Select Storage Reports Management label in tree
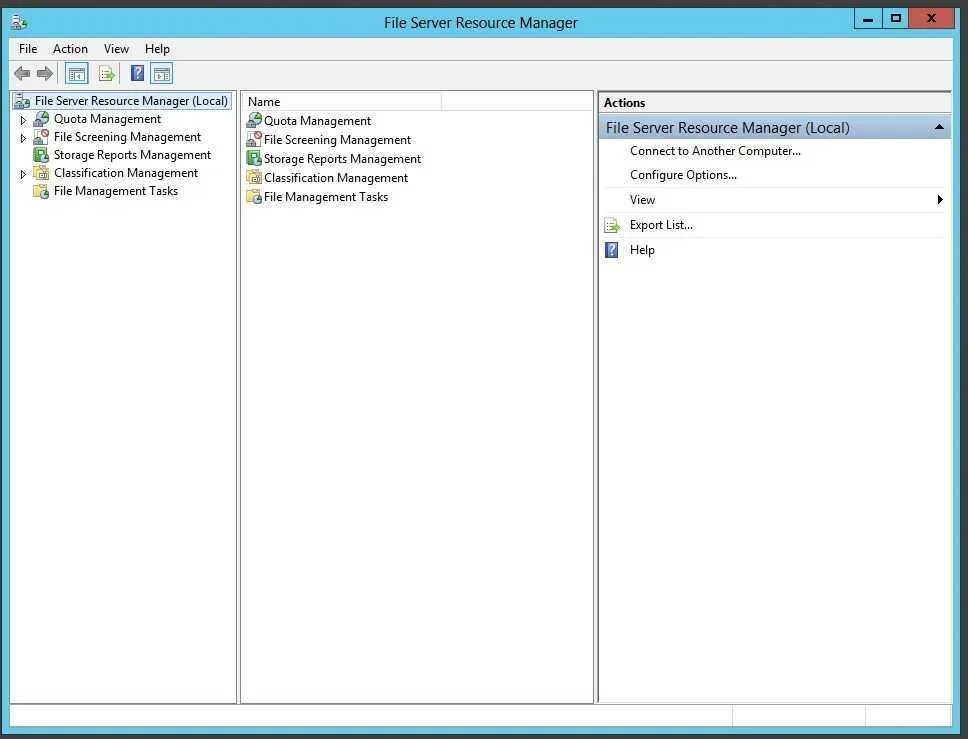 tap(132, 154)
